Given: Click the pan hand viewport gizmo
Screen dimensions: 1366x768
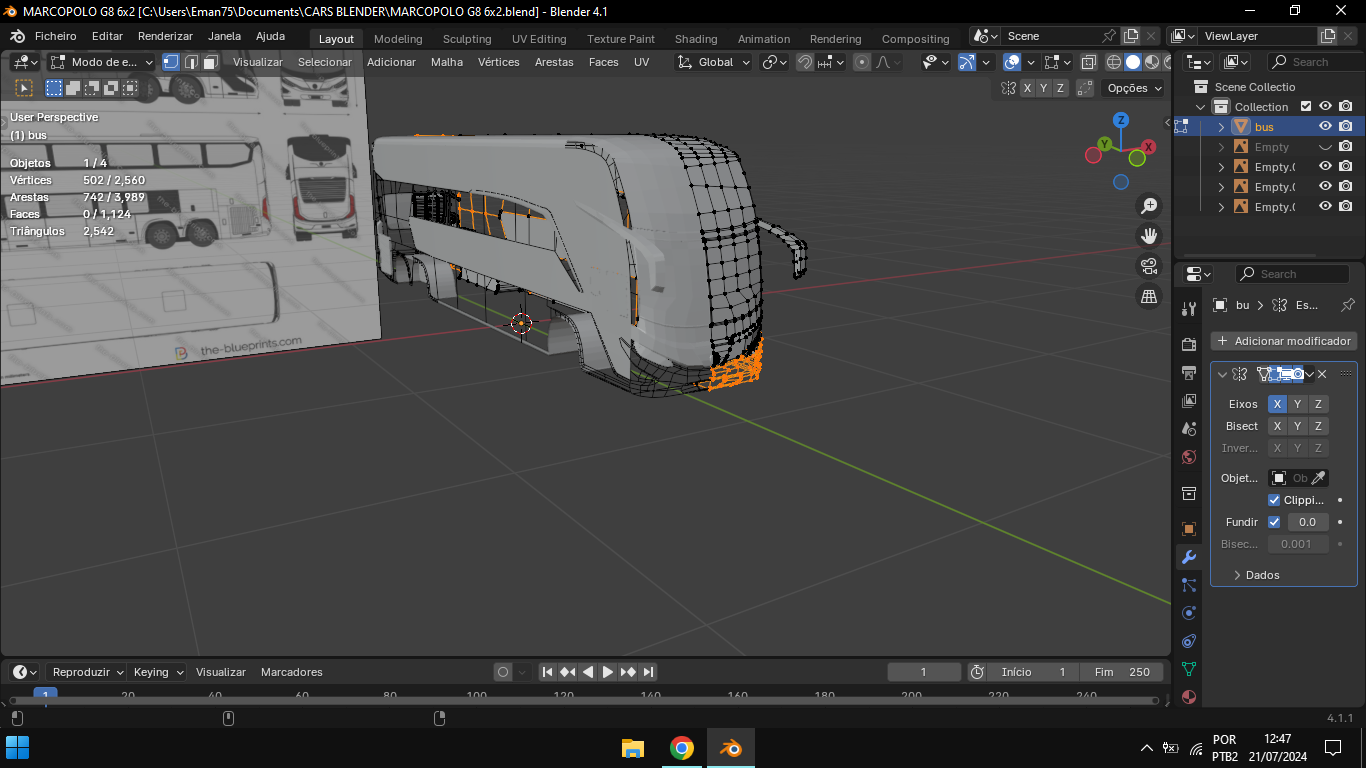Looking at the screenshot, I should pos(1149,236).
